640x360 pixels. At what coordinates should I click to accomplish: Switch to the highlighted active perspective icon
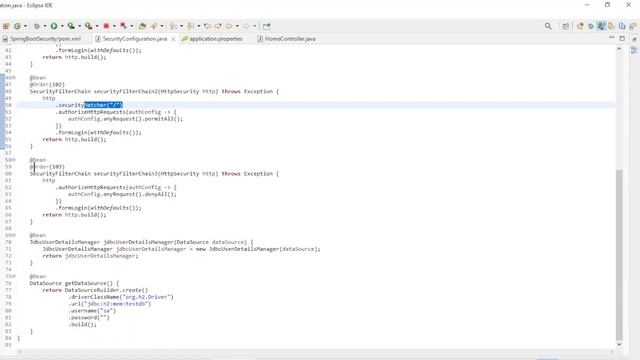(601, 26)
